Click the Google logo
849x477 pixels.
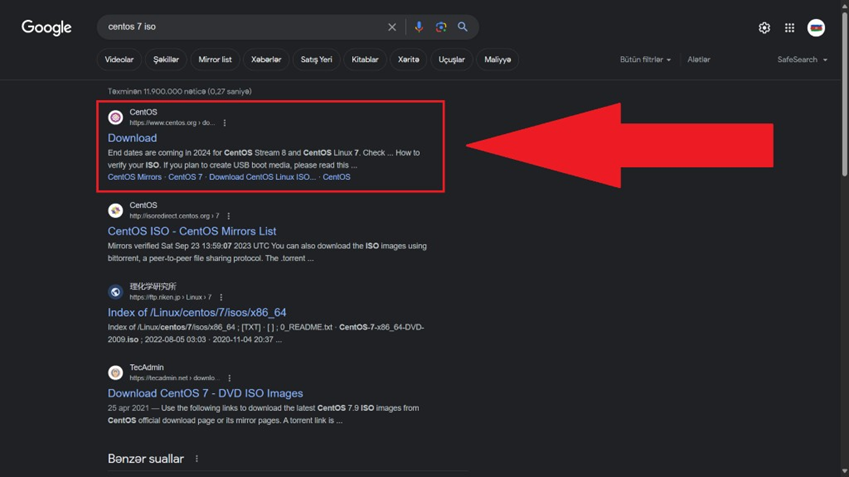[x=47, y=28]
